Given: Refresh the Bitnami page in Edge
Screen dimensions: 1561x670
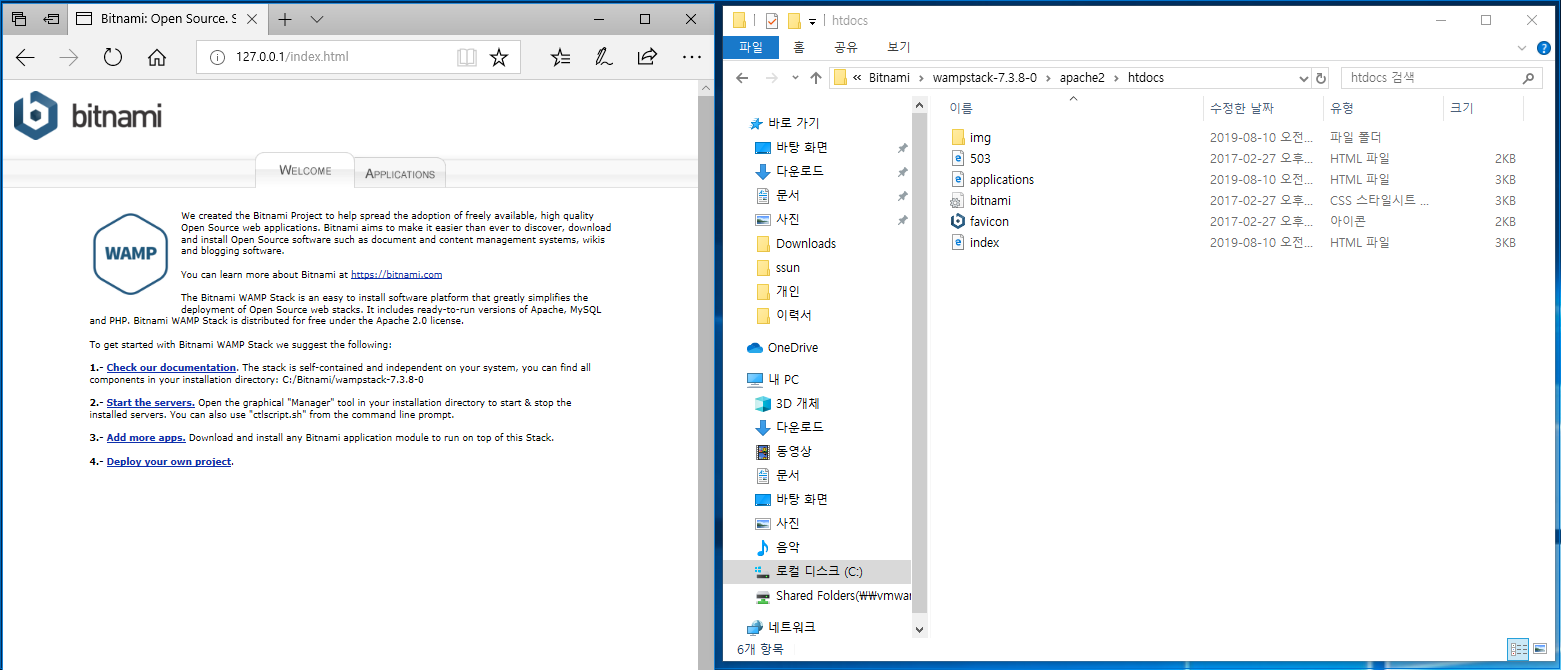Looking at the screenshot, I should [113, 57].
